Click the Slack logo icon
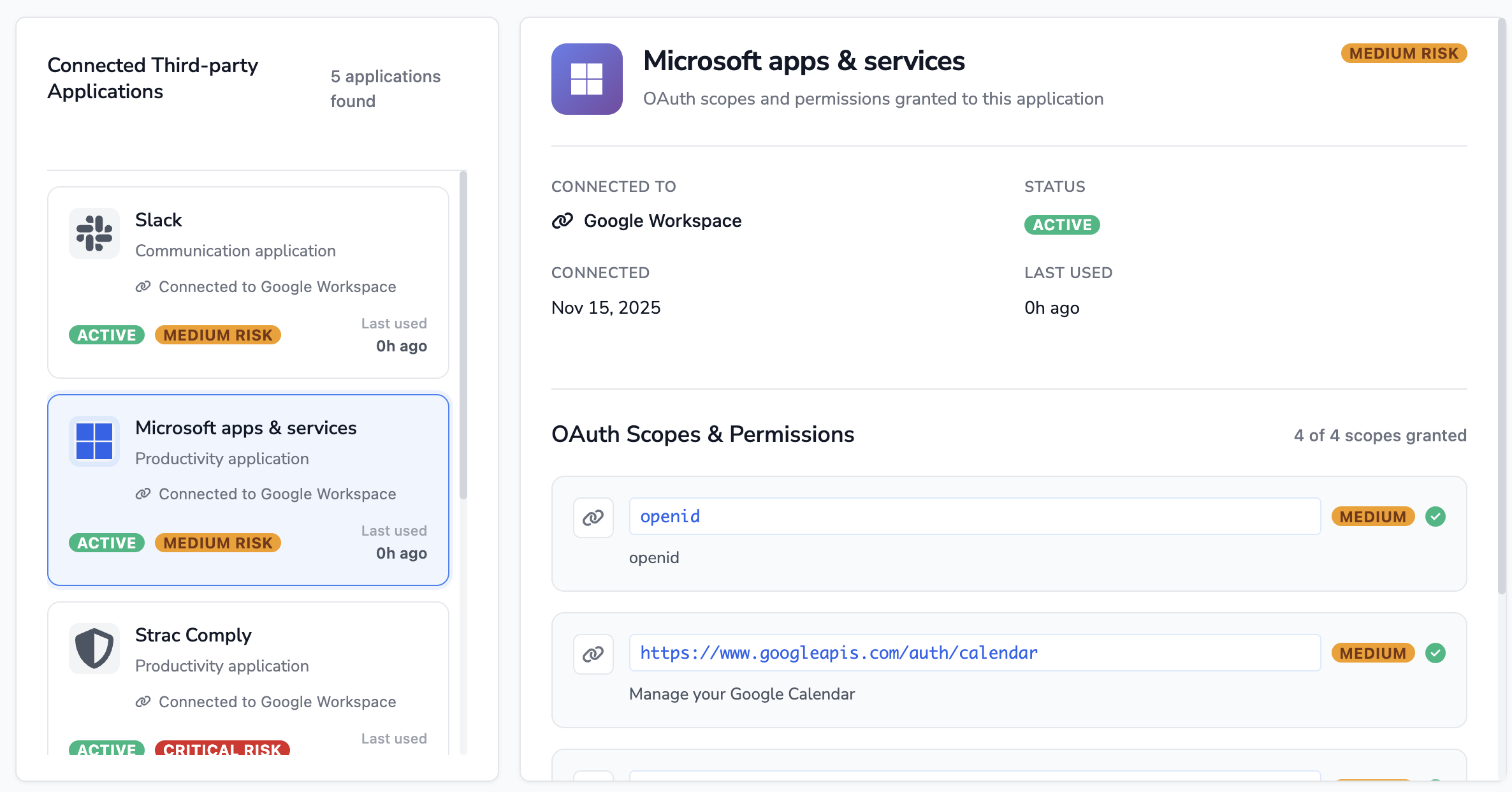 point(94,233)
